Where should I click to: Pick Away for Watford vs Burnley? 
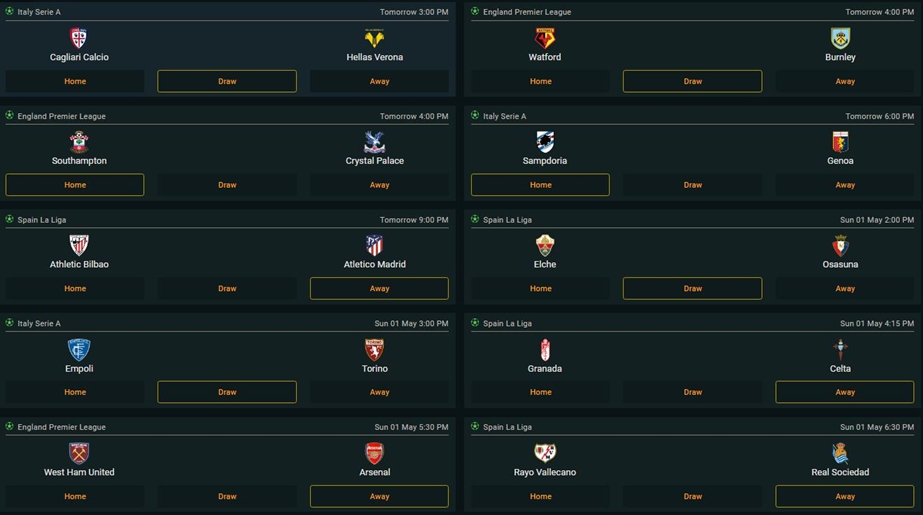(x=845, y=81)
